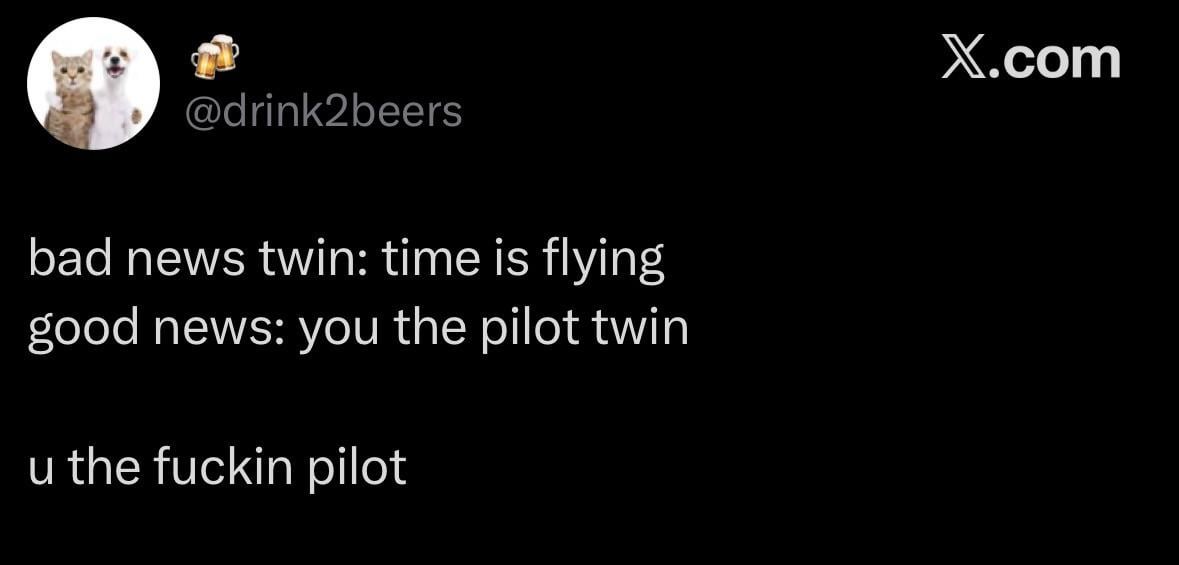Click the X.com watermark text
The width and height of the screenshot is (1179, 565).
click(x=1031, y=59)
